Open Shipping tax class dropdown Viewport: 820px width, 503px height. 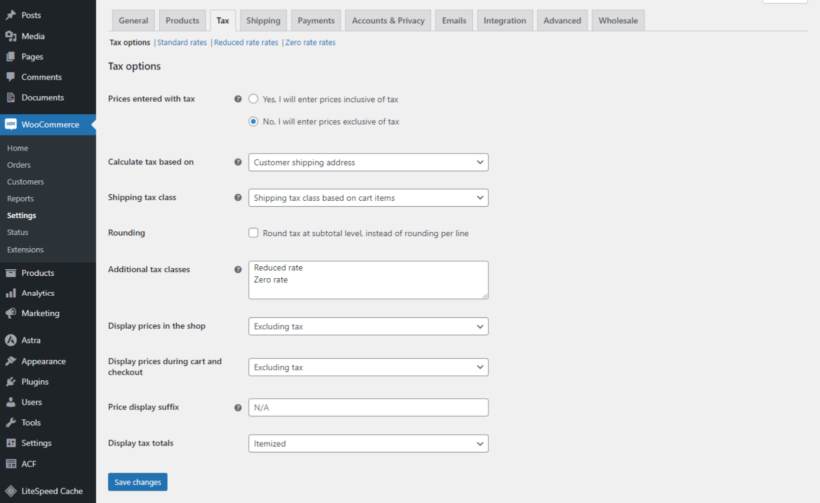(368, 198)
